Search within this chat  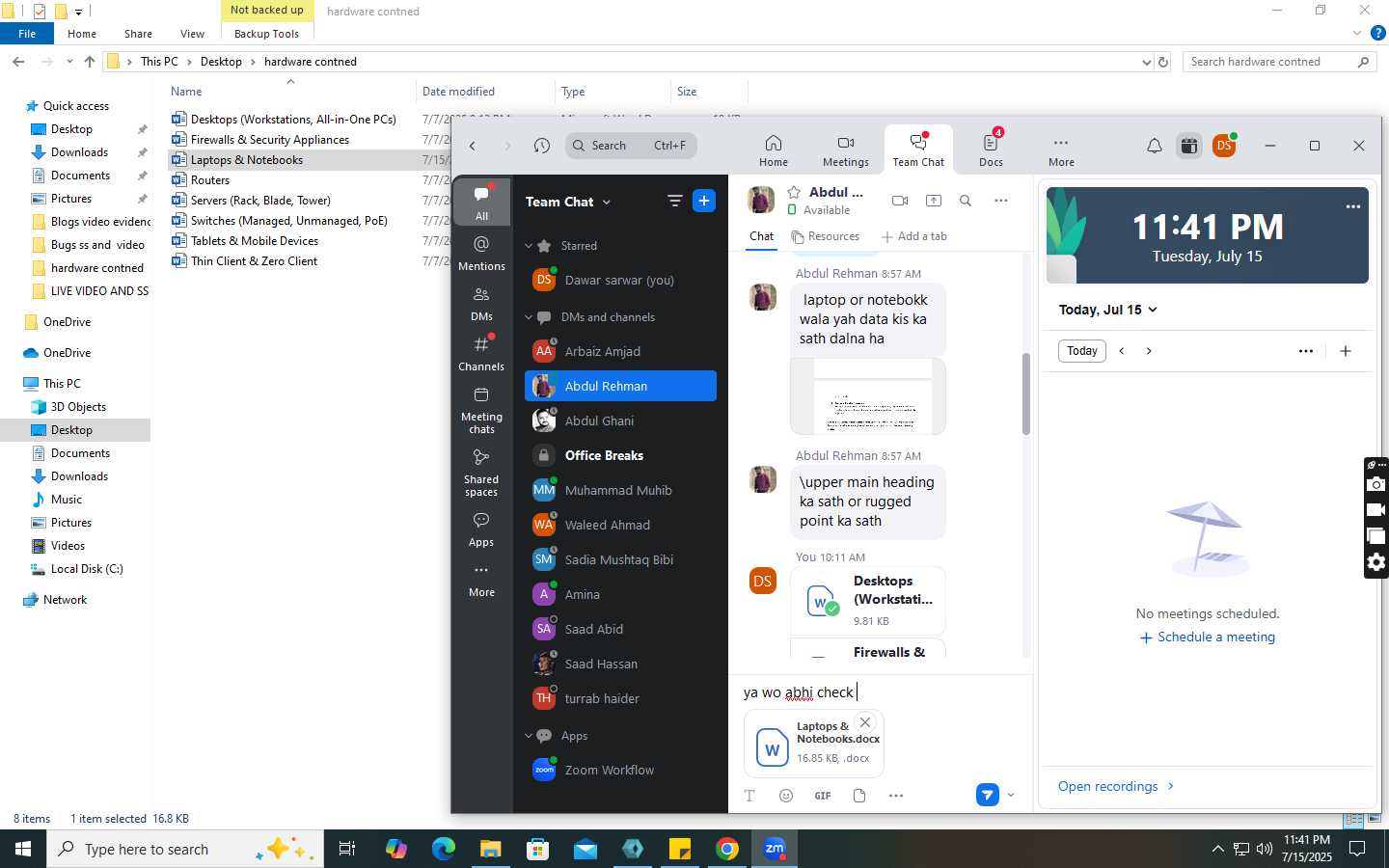[966, 201]
